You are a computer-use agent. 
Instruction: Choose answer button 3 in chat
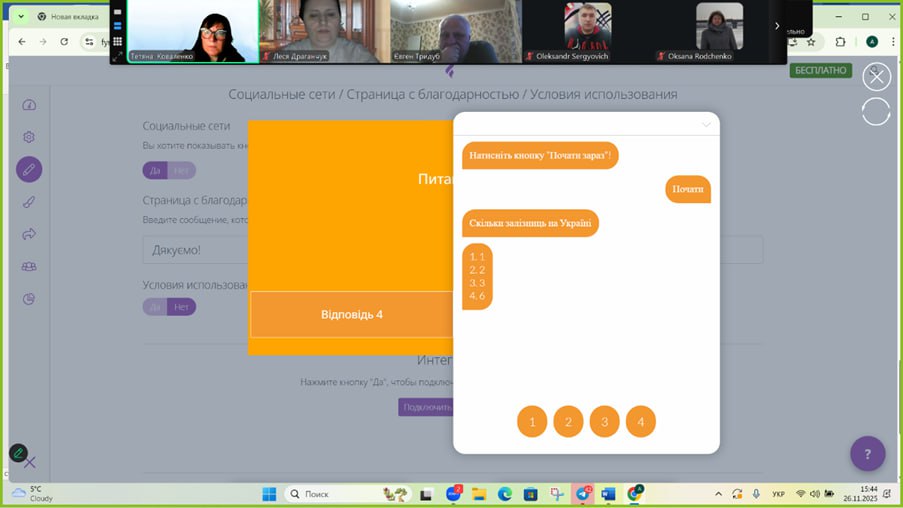(604, 422)
